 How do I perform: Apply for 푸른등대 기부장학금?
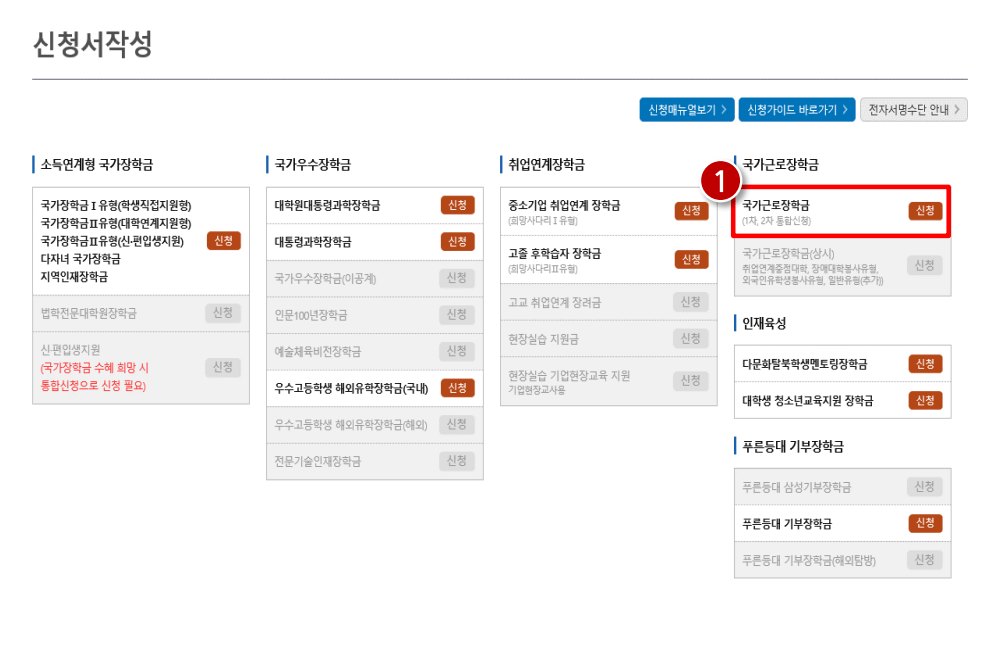[x=924, y=521]
